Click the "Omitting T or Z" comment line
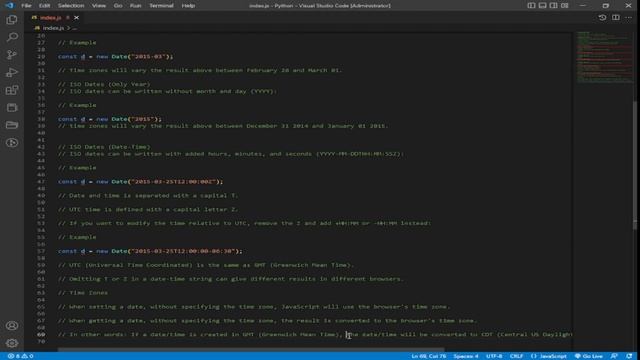Image resolution: width=640 pixels, height=360 pixels. [x=231, y=279]
